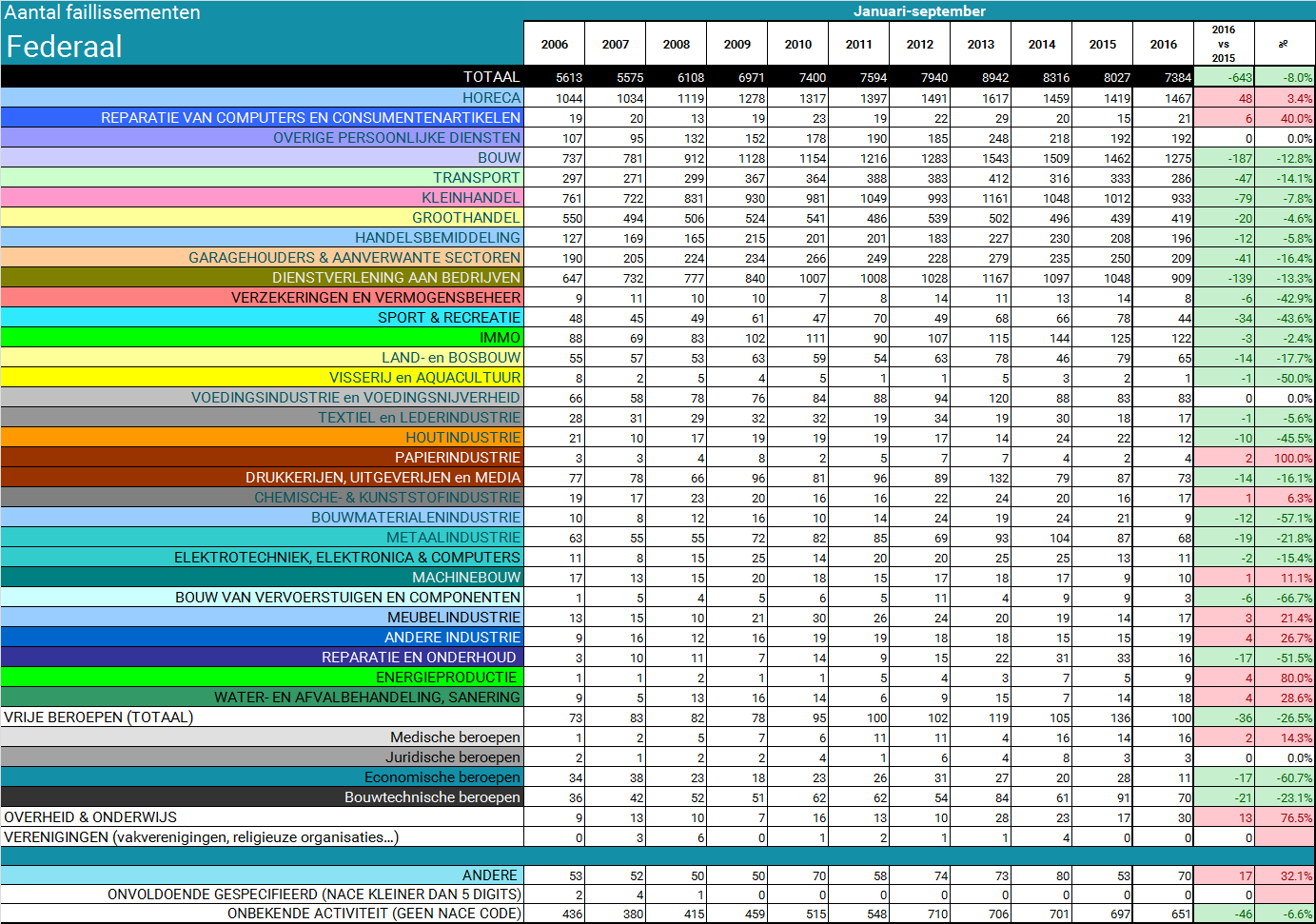
Task: Select 'OVERIGE PERSOONLIJKE DIENSTEN' row label
Action: (x=397, y=137)
